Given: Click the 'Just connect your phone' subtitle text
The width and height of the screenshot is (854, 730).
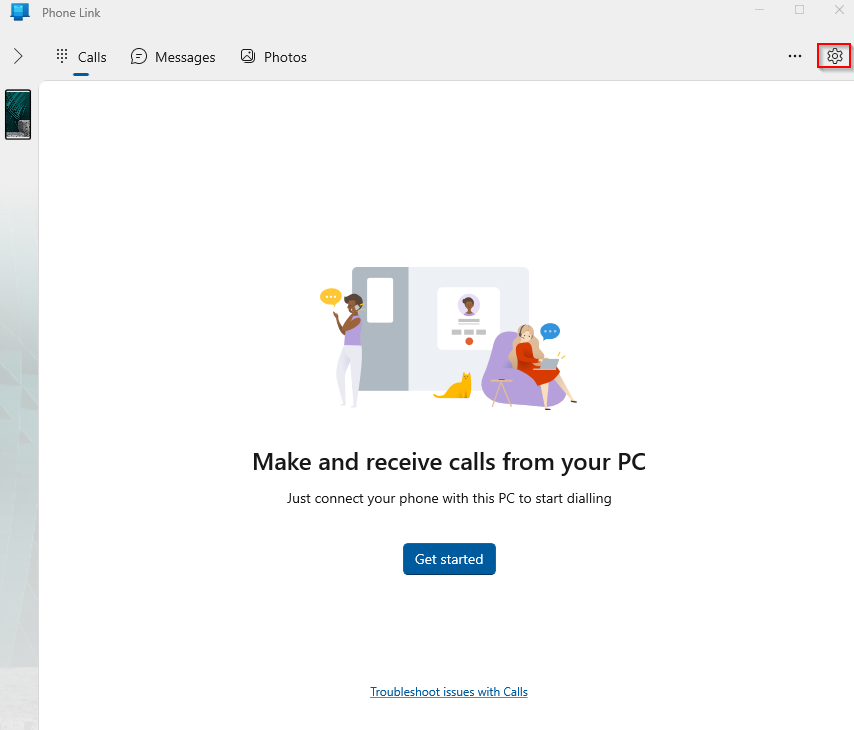Looking at the screenshot, I should point(449,498).
